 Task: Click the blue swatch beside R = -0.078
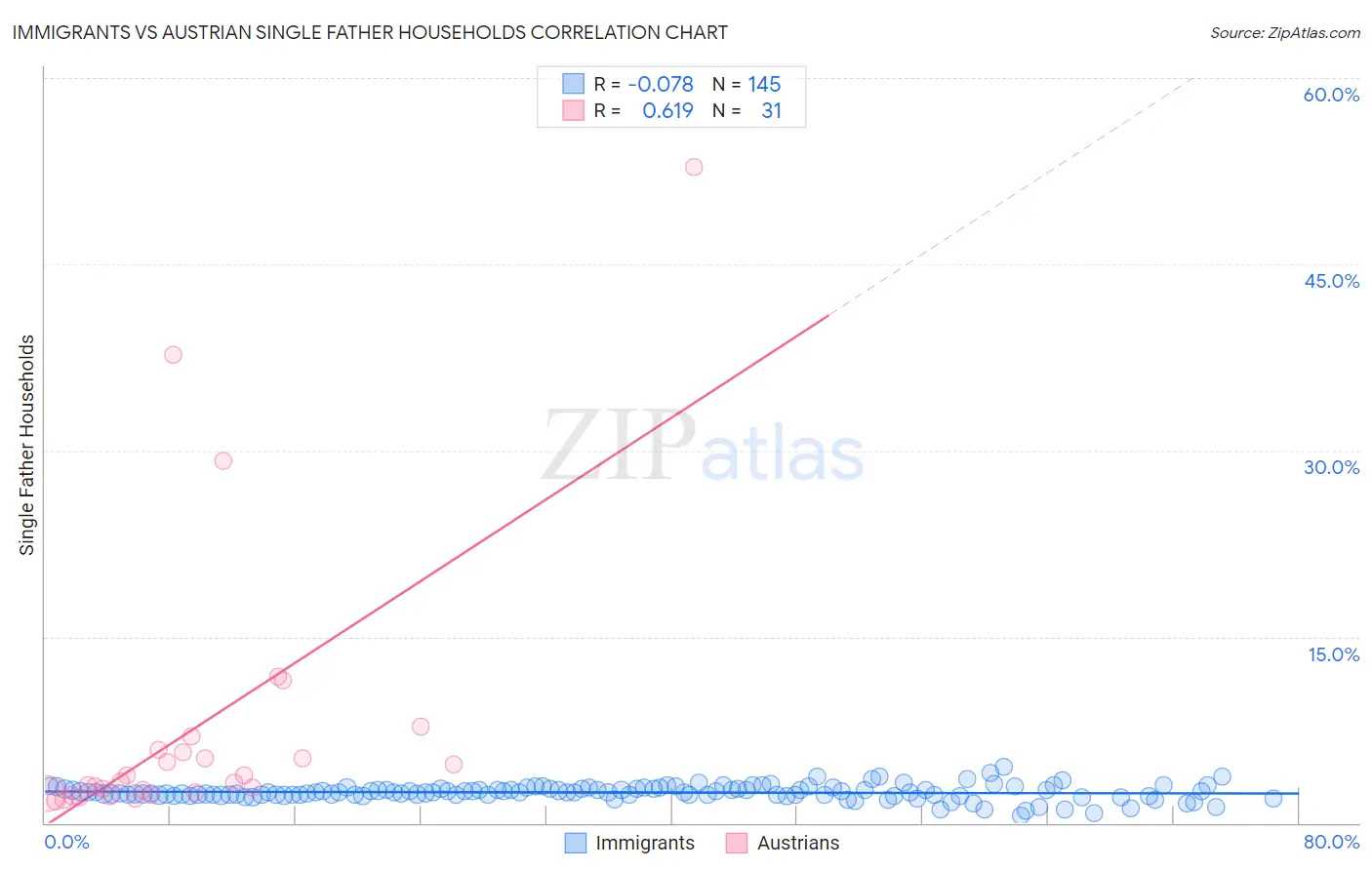pyautogui.click(x=573, y=84)
